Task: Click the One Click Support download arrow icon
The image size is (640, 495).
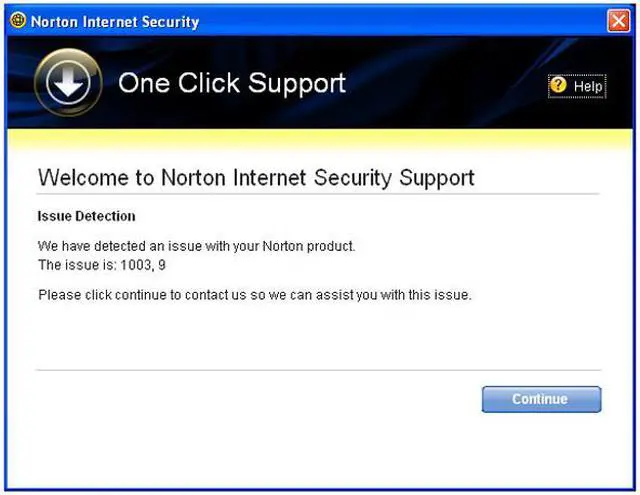Action: point(67,83)
